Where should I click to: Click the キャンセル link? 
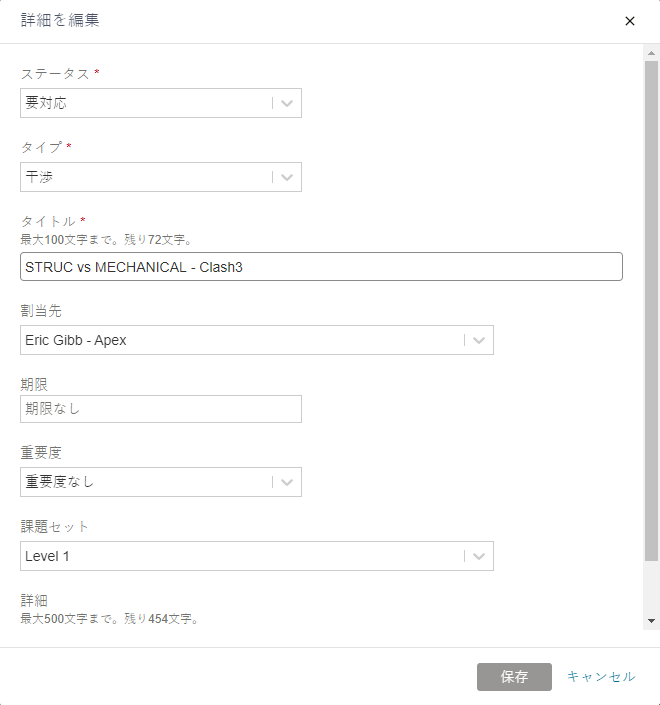point(601,677)
